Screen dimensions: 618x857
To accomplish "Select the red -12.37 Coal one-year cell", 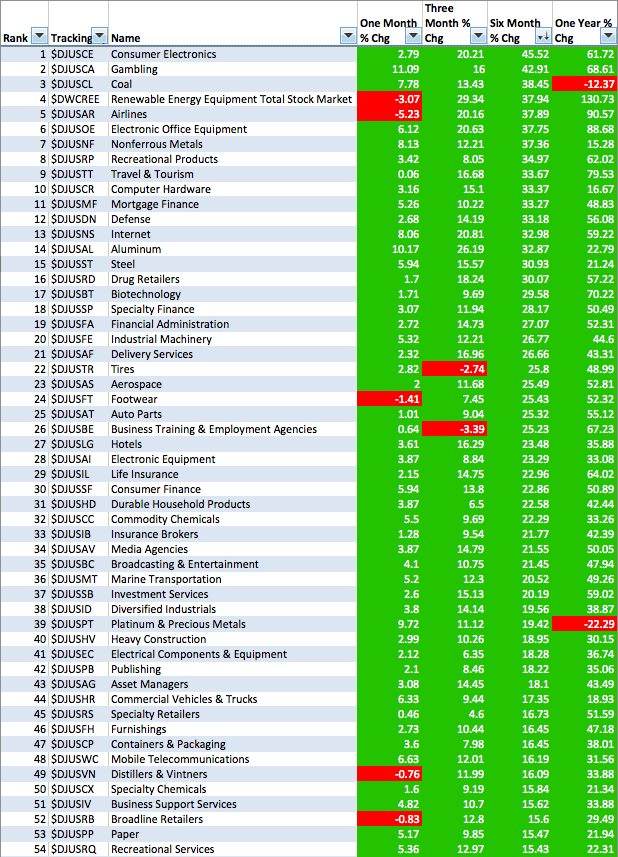I will click(x=585, y=84).
